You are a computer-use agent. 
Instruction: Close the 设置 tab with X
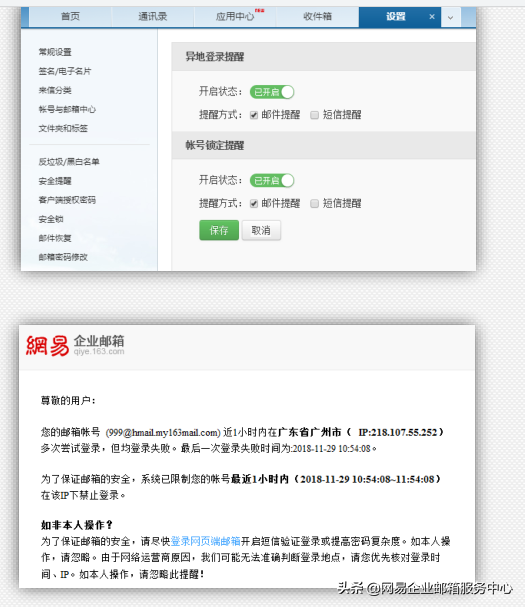[x=432, y=17]
